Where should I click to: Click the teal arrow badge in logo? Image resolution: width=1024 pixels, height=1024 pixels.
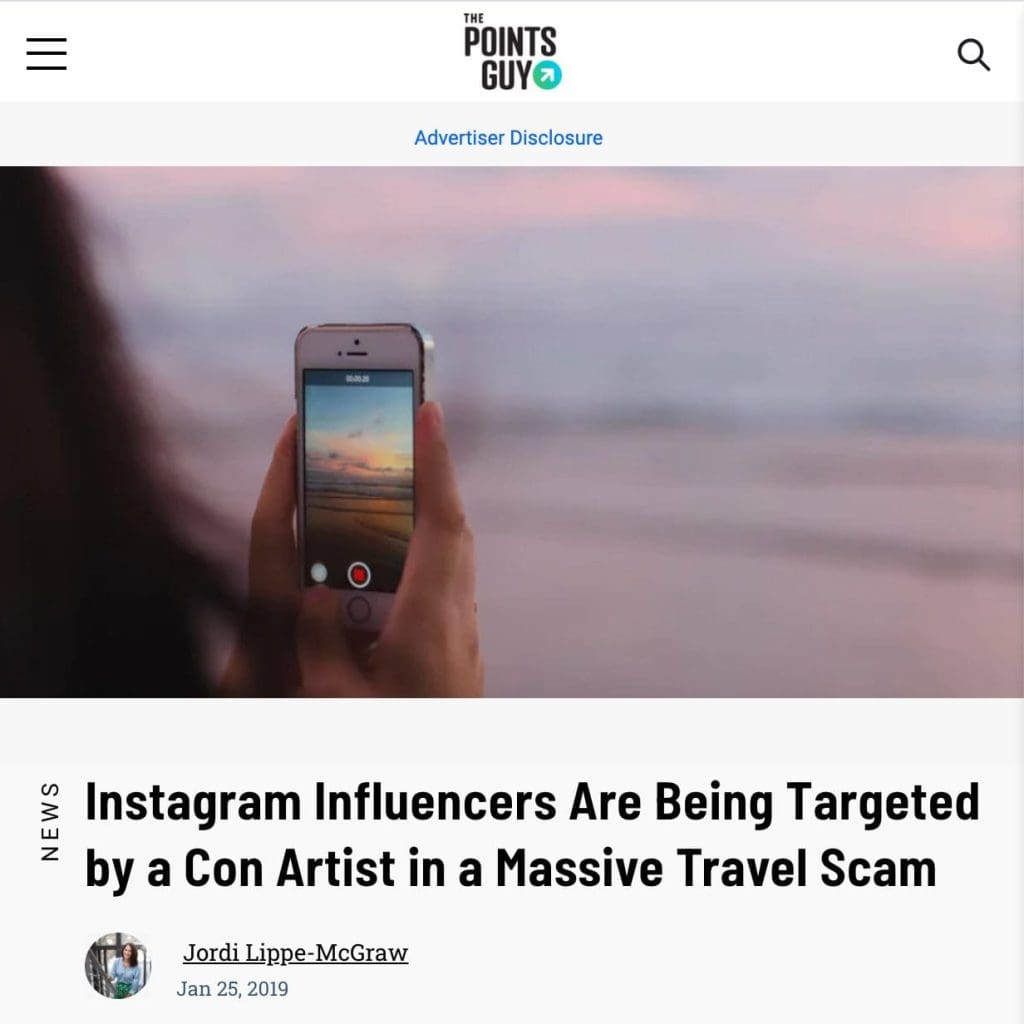tap(547, 76)
